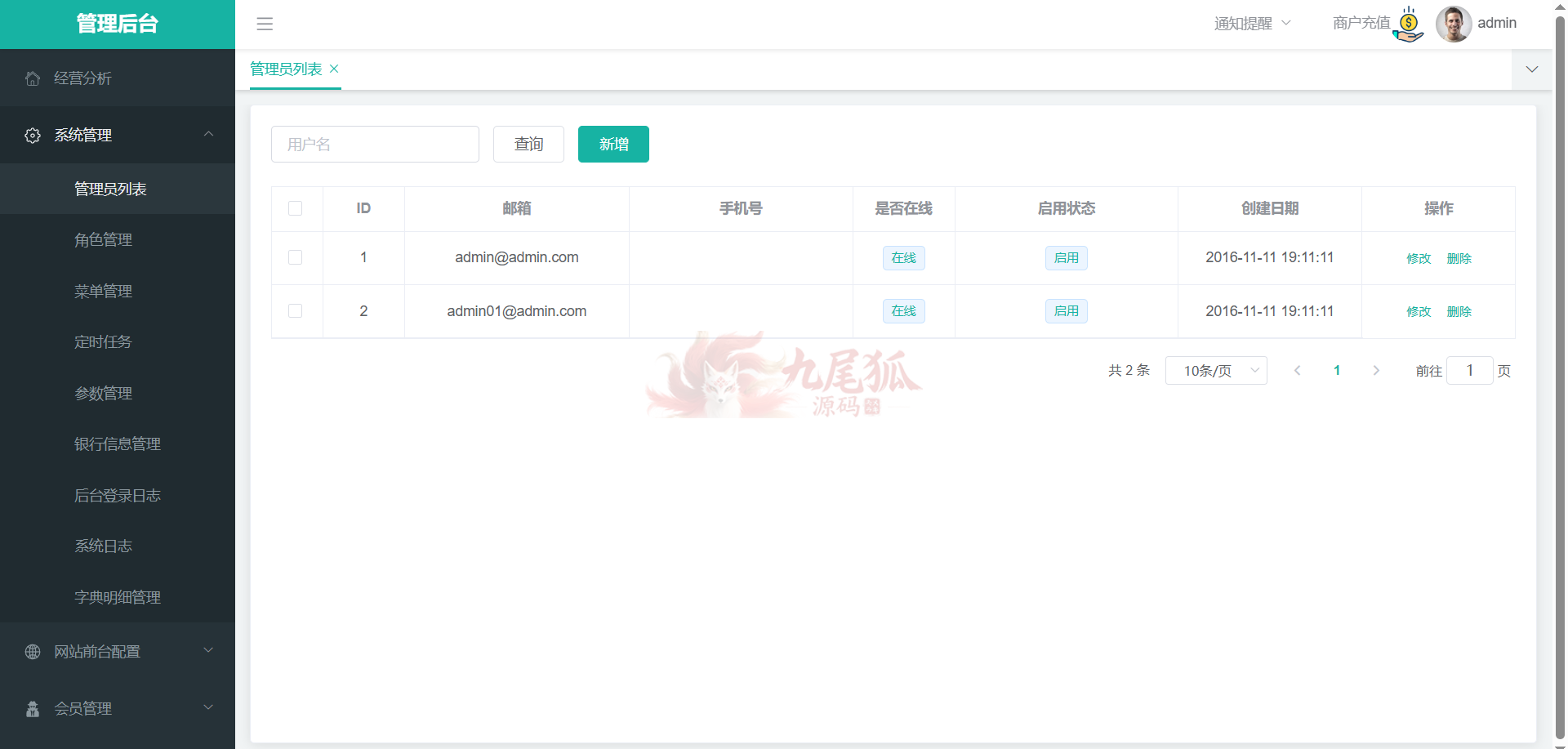The image size is (1568, 749).
Task: Click the merchant recharge coin icon
Action: click(x=1408, y=25)
